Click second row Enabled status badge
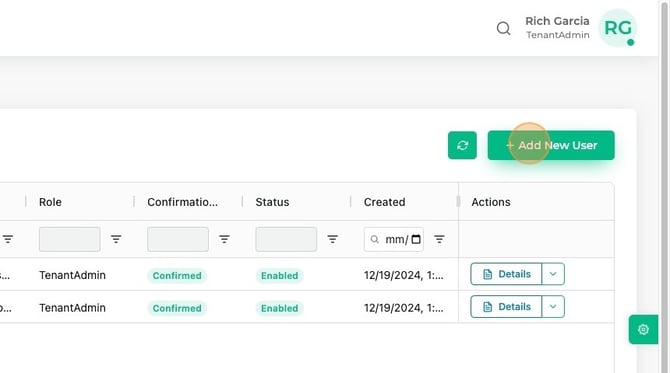 tap(279, 308)
